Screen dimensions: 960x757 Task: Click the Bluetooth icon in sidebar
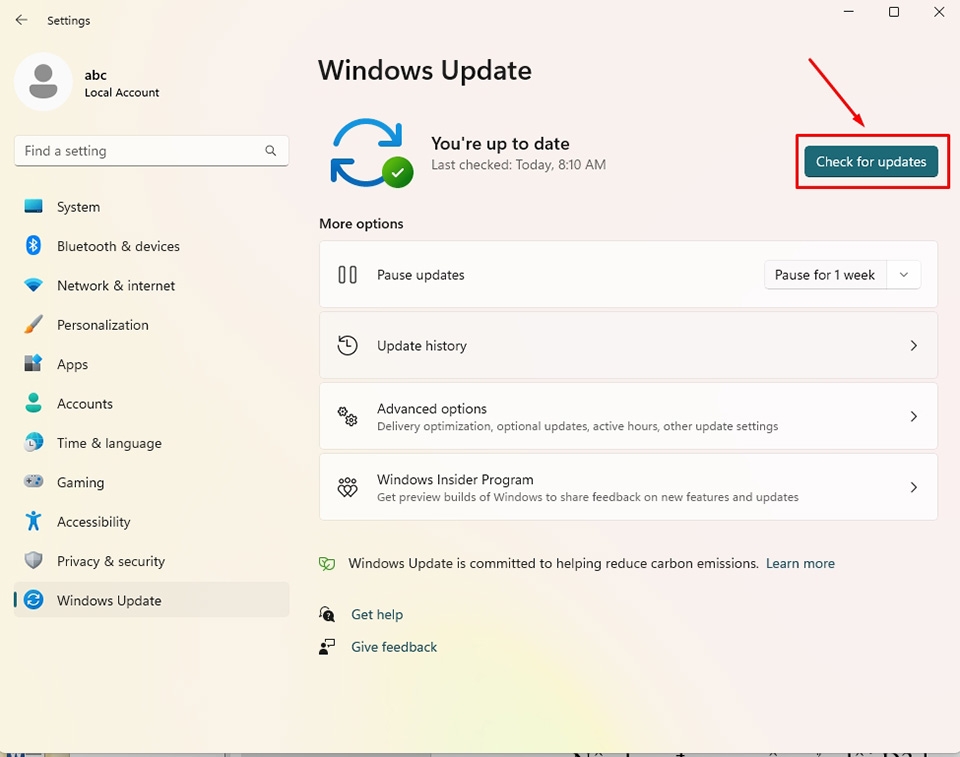[x=33, y=246]
